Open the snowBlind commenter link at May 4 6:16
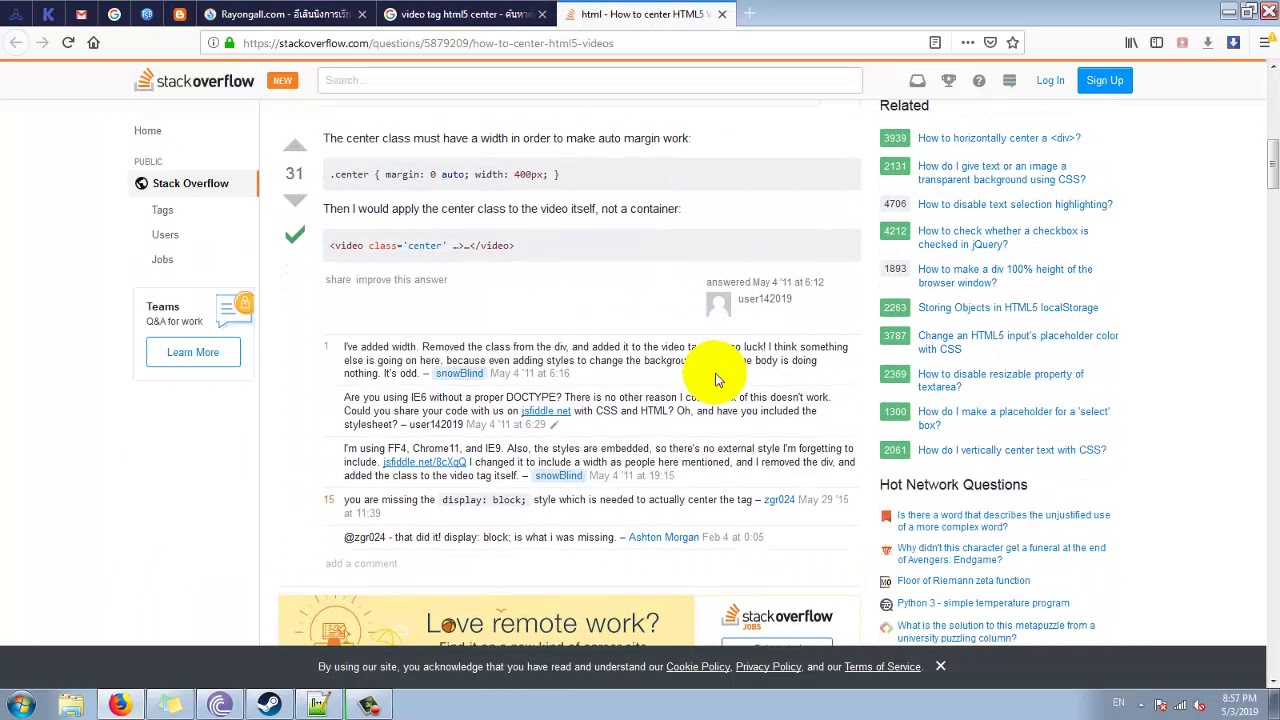1280x720 pixels. (459, 374)
